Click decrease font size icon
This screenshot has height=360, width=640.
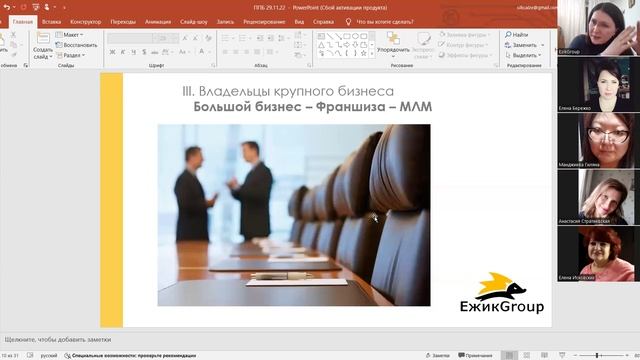click(x=195, y=38)
